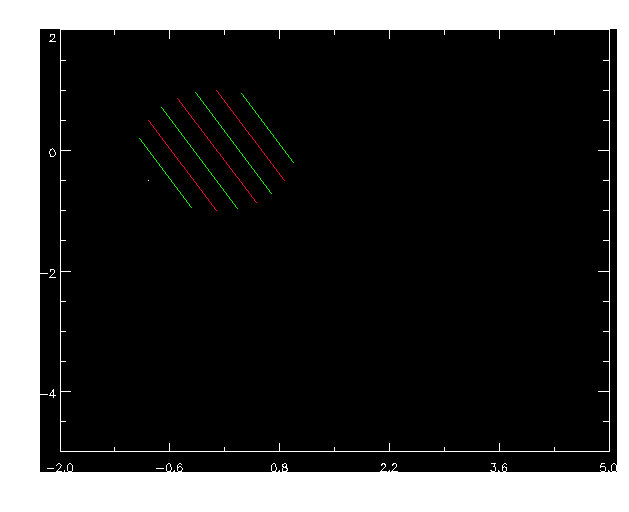
Task: Select the y-axis label -2
Action: (x=47, y=271)
